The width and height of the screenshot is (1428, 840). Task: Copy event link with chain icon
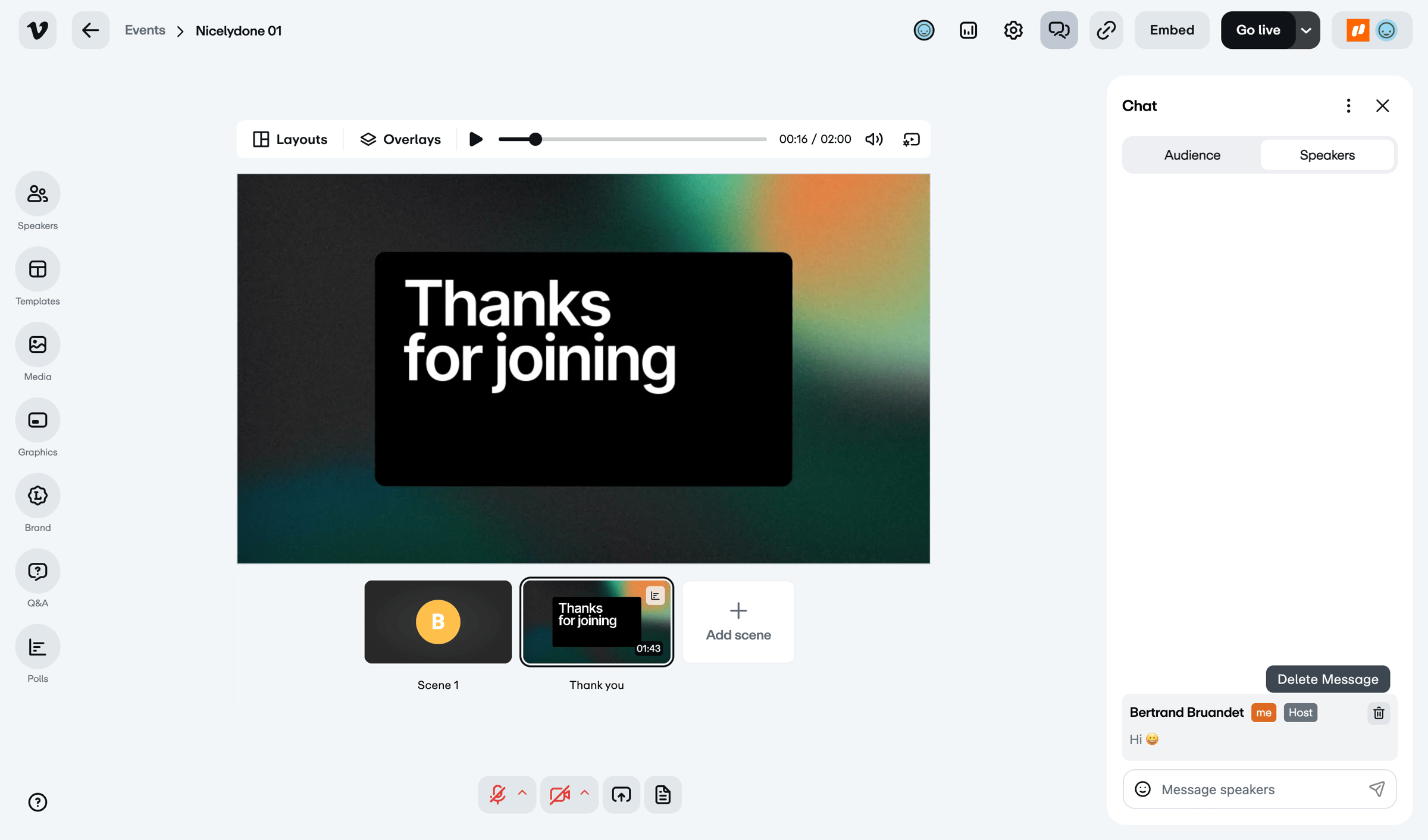pyautogui.click(x=1106, y=30)
